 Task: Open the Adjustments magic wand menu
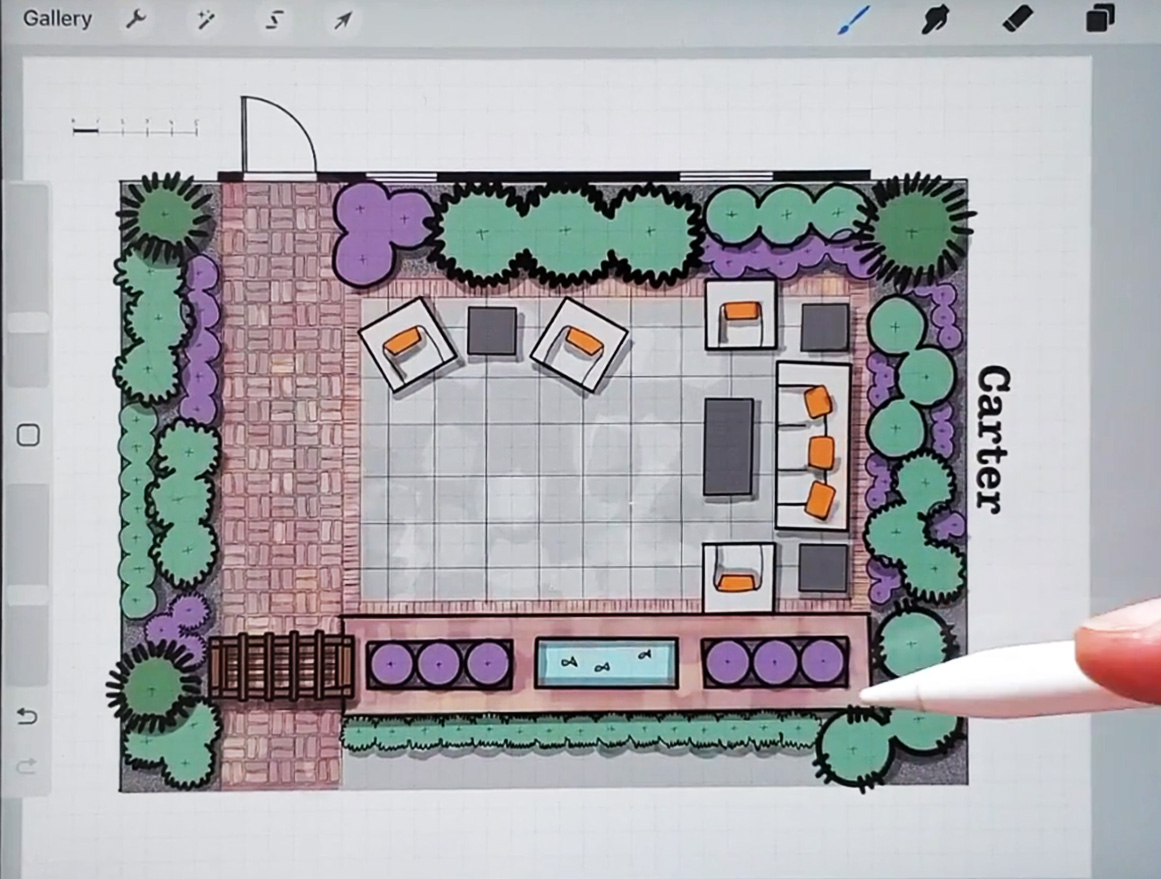pyautogui.click(x=206, y=20)
